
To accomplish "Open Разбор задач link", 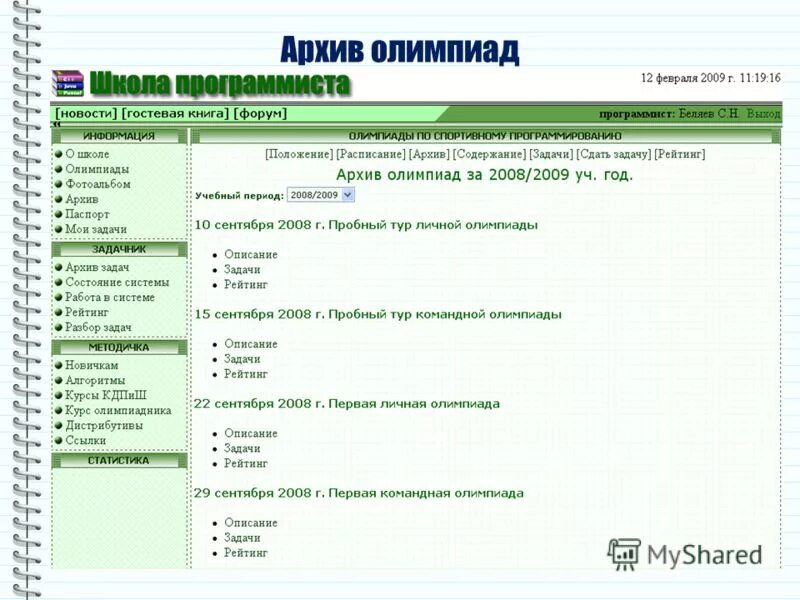I will [x=98, y=328].
